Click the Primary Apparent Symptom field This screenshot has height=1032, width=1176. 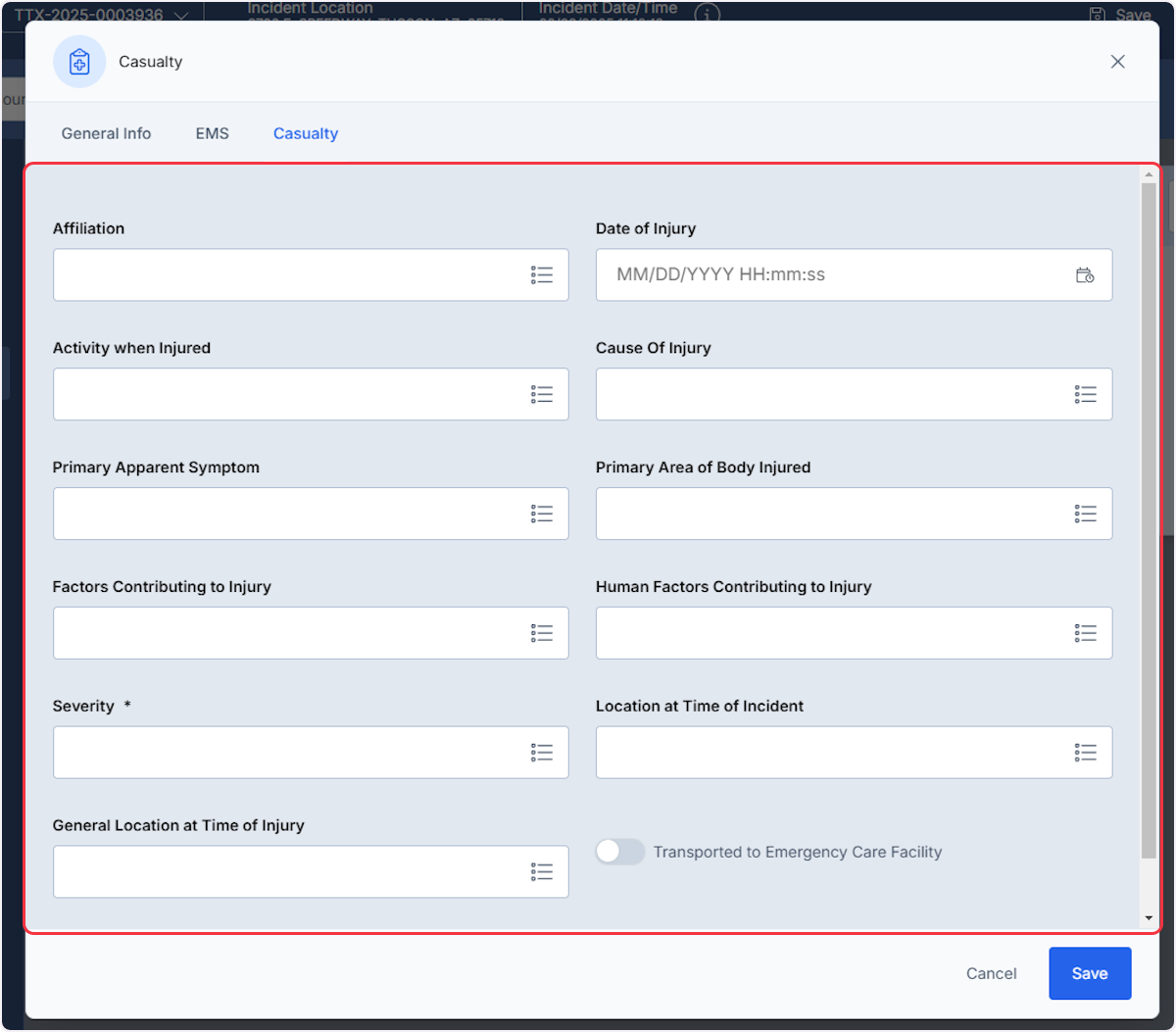pos(311,515)
